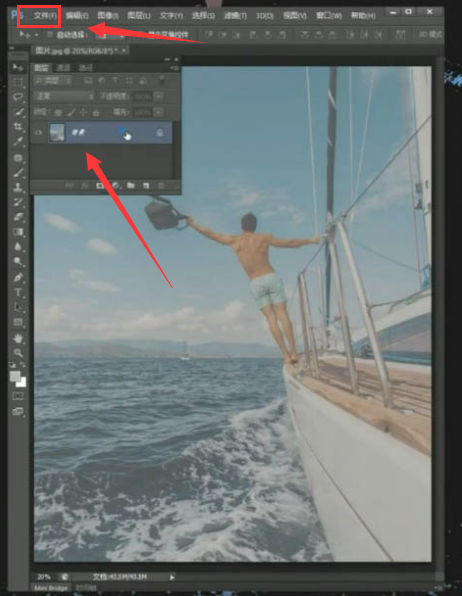
Task: Expand the opacity (不透明度) slider arrow
Action: coord(159,97)
